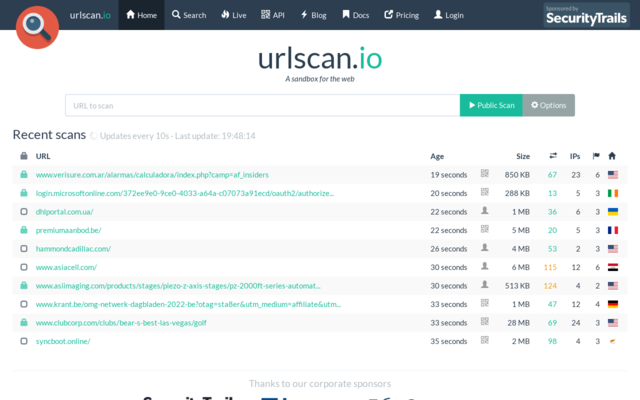This screenshot has width=640, height=400.
Task: Click the green lock icon for asiimaging row
Action: tap(24, 285)
